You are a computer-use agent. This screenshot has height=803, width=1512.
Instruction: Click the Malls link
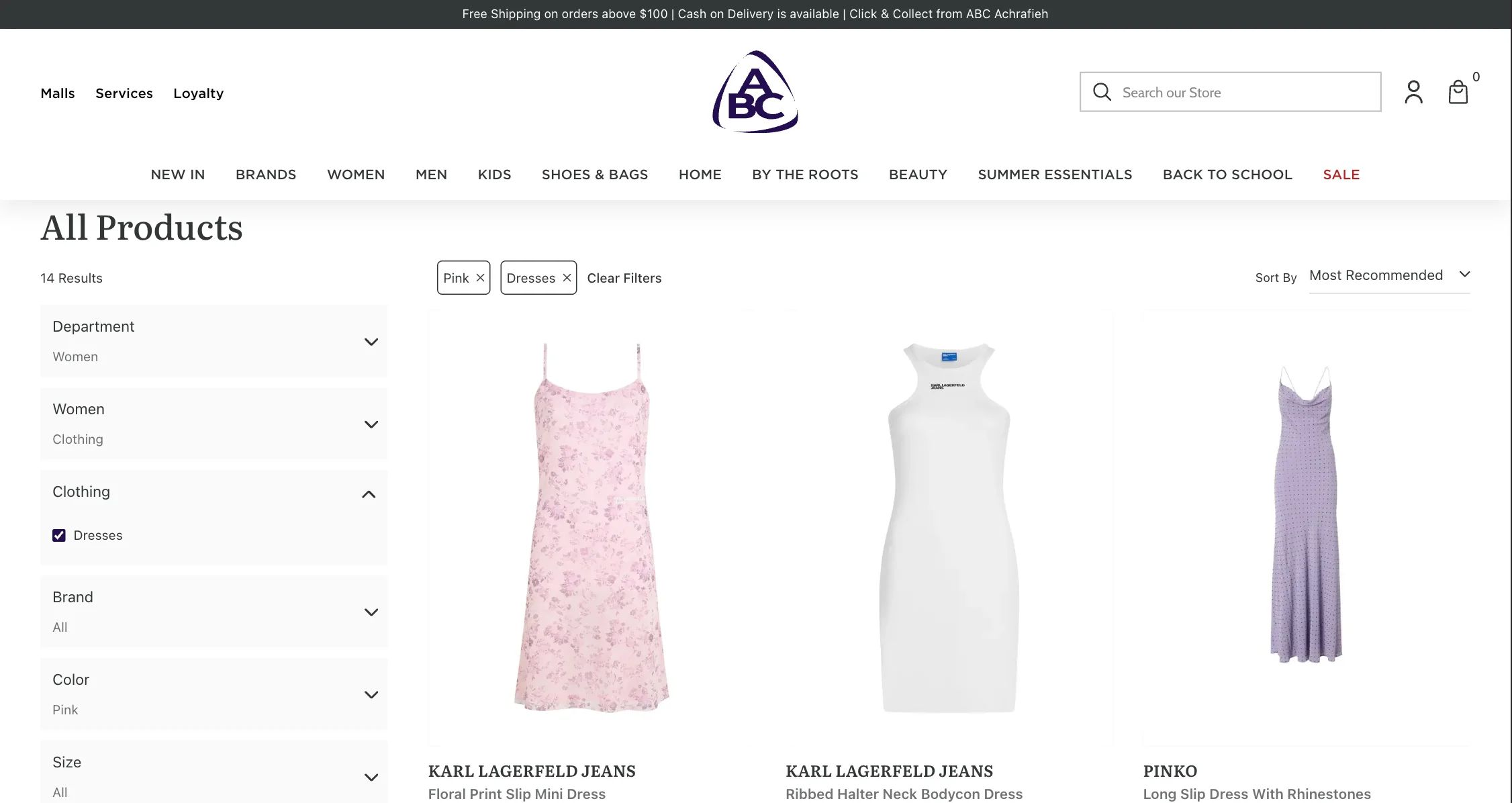pyautogui.click(x=58, y=93)
